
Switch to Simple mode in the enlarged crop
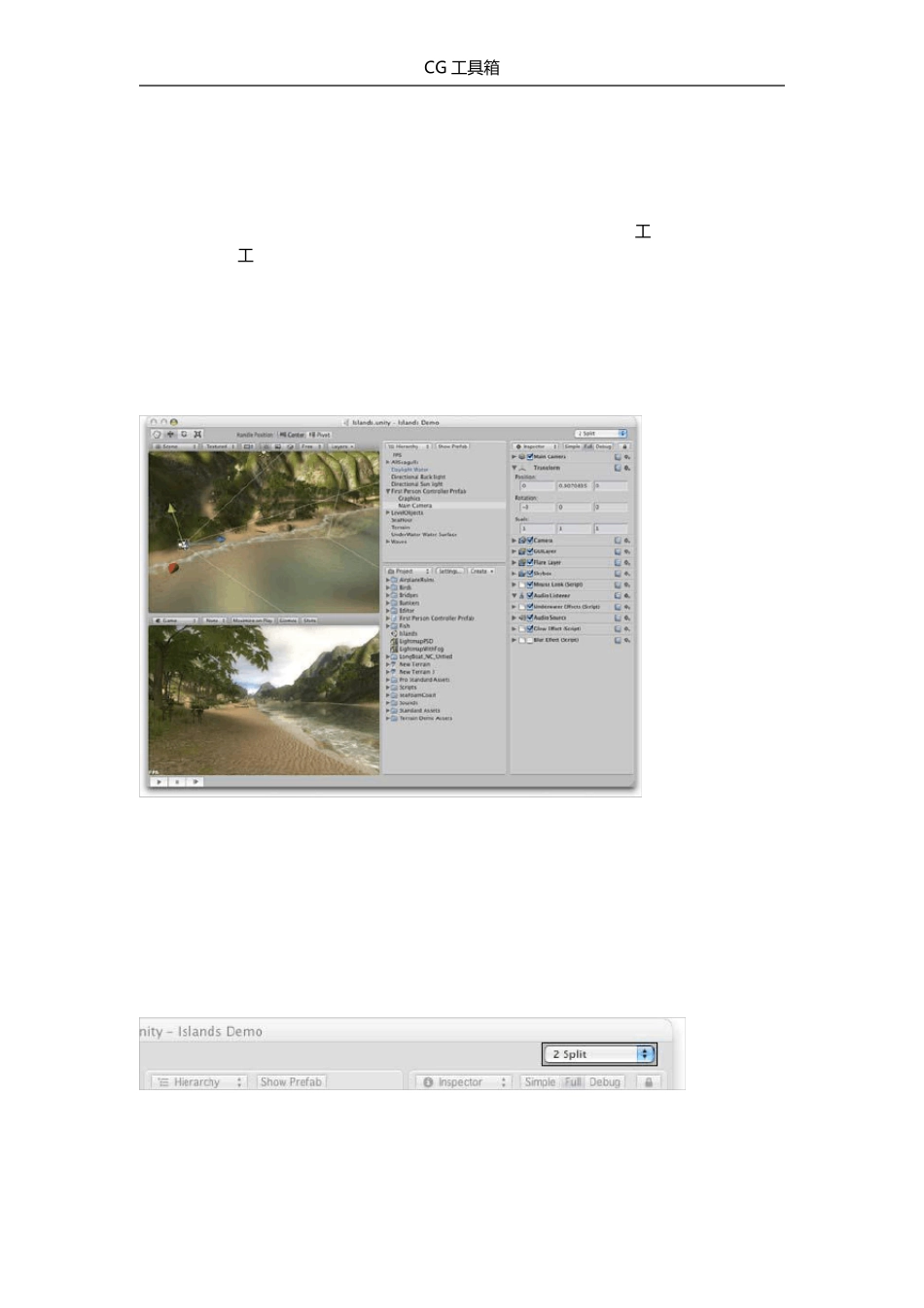540,1081
